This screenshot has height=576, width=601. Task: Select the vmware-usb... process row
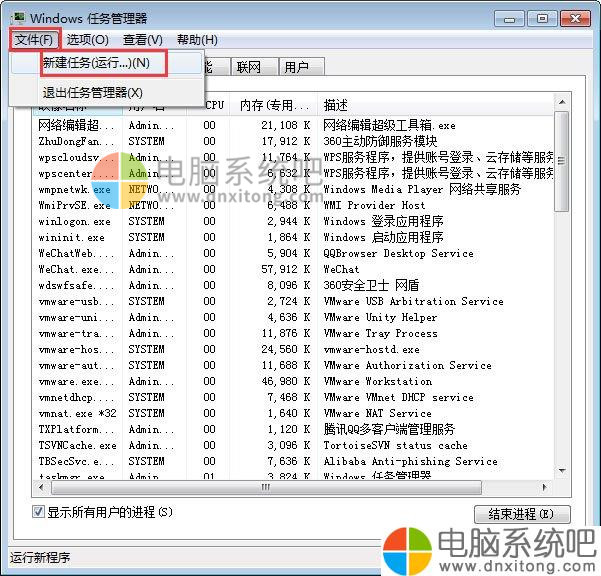293,302
